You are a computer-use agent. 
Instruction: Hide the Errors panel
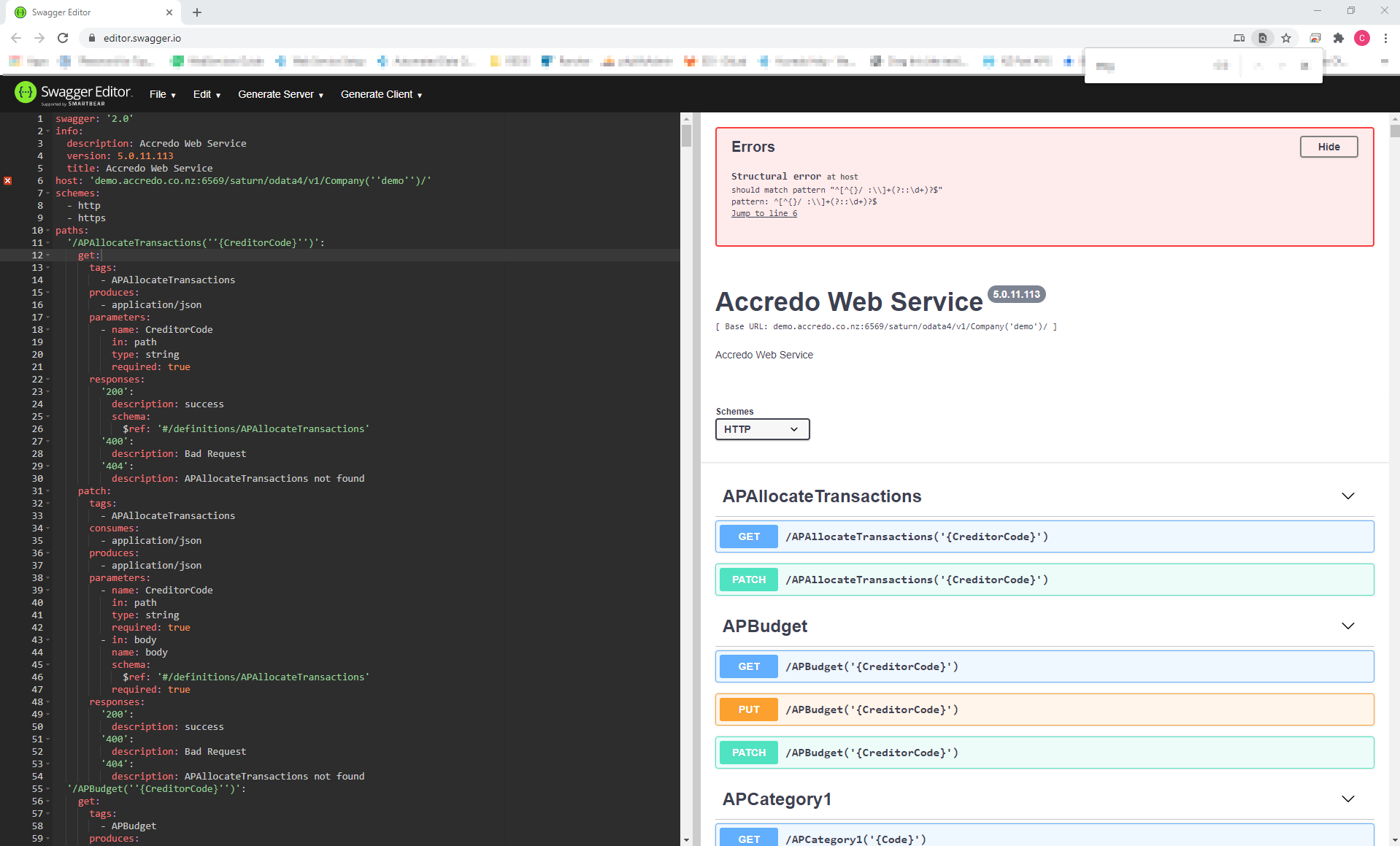(1328, 147)
